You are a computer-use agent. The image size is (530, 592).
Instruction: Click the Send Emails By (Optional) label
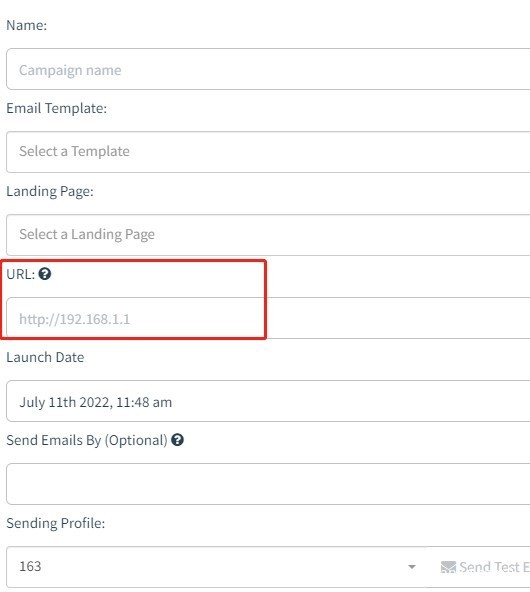click(x=87, y=441)
